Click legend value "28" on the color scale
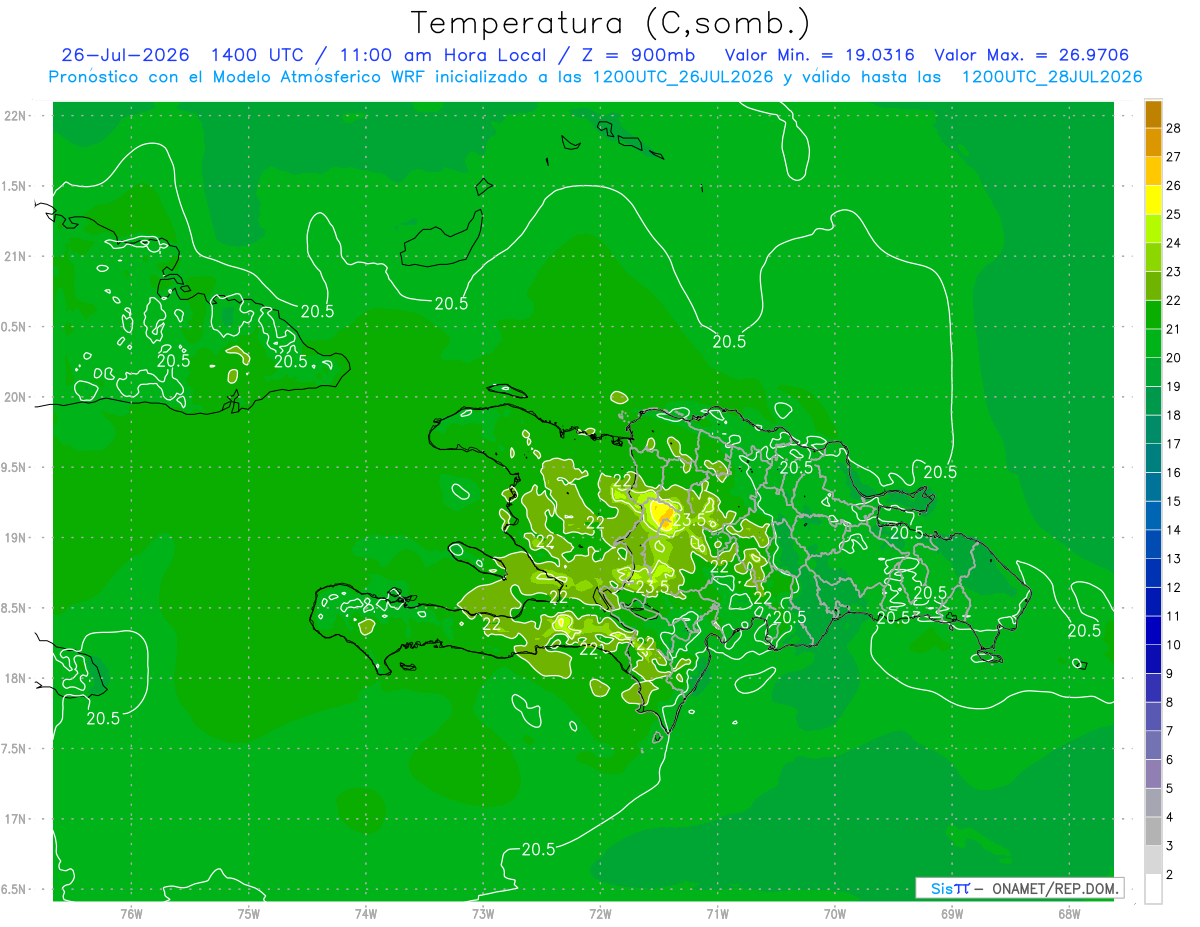The height and width of the screenshot is (927, 1200). click(1174, 128)
